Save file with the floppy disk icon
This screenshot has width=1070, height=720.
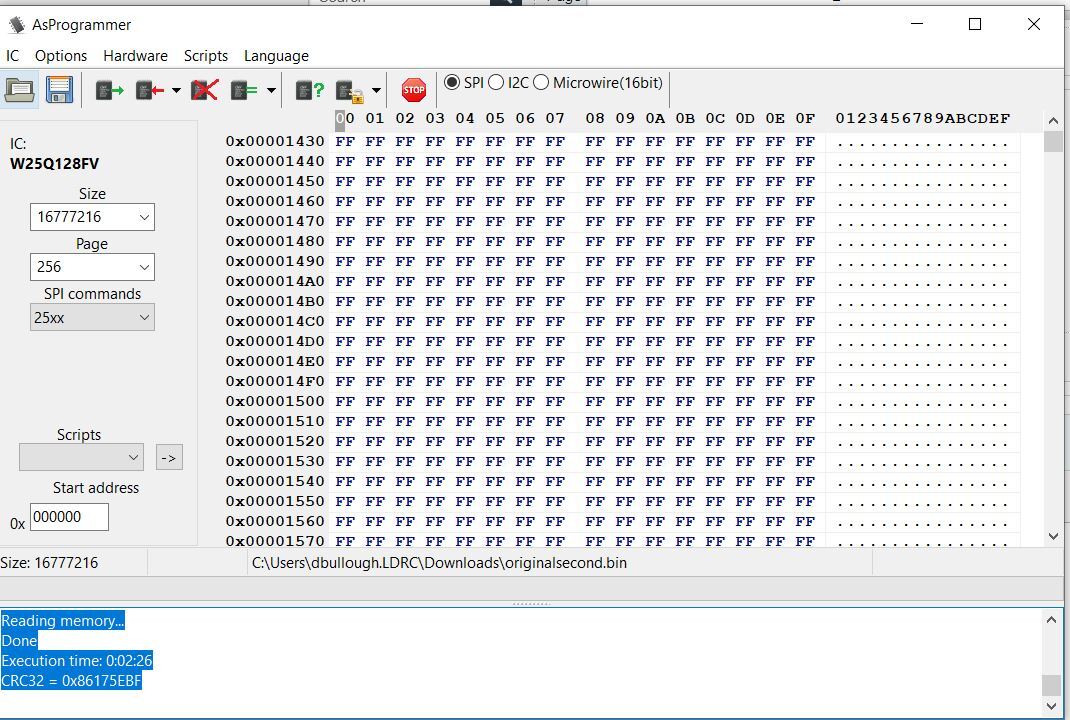(x=59, y=89)
